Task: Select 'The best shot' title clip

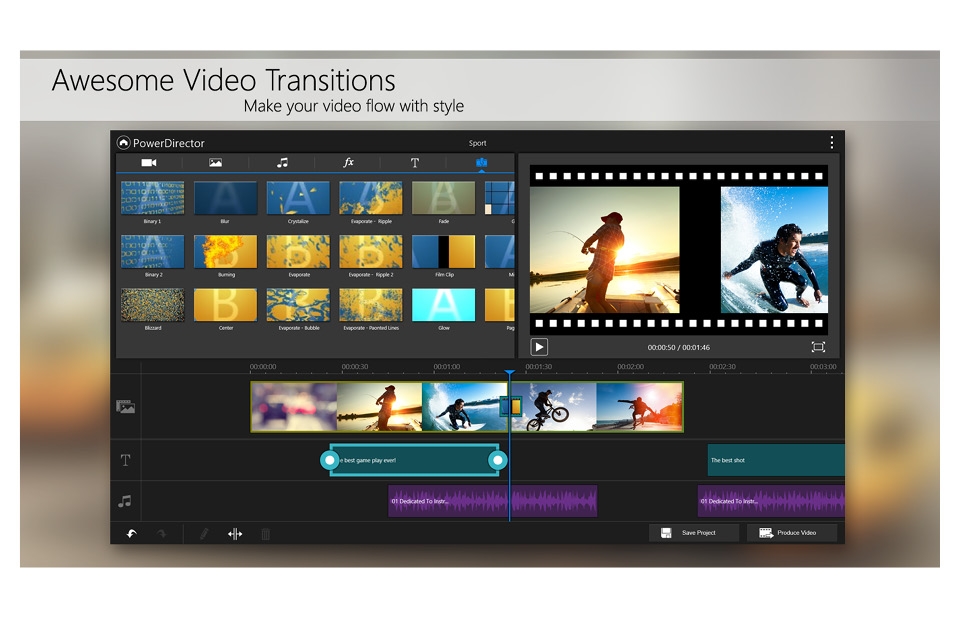Action: (x=775, y=460)
